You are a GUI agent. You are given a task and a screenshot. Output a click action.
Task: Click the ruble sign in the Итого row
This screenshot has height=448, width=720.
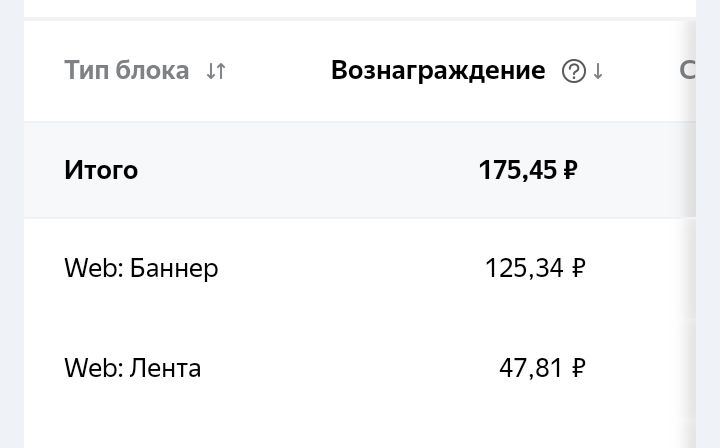pyautogui.click(x=570, y=170)
